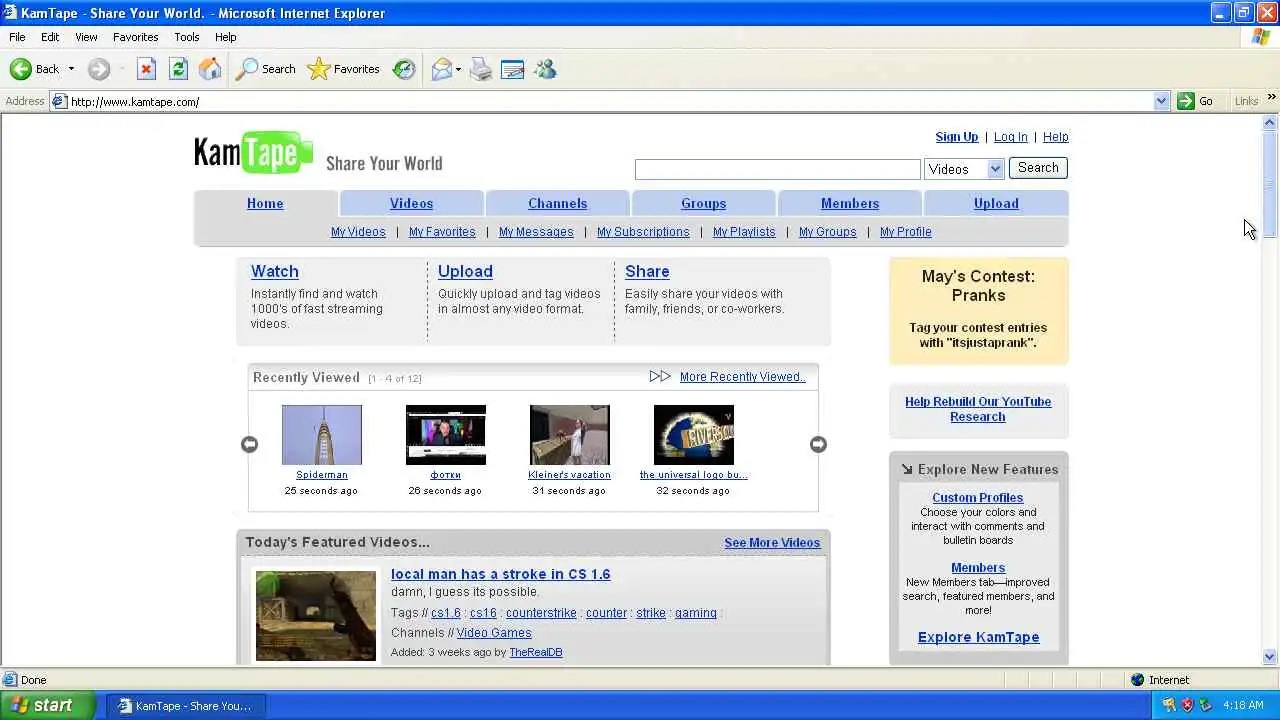Viewport: 1280px width, 720px height.
Task: Open the toolbar Search magnifier button
Action: pos(266,69)
